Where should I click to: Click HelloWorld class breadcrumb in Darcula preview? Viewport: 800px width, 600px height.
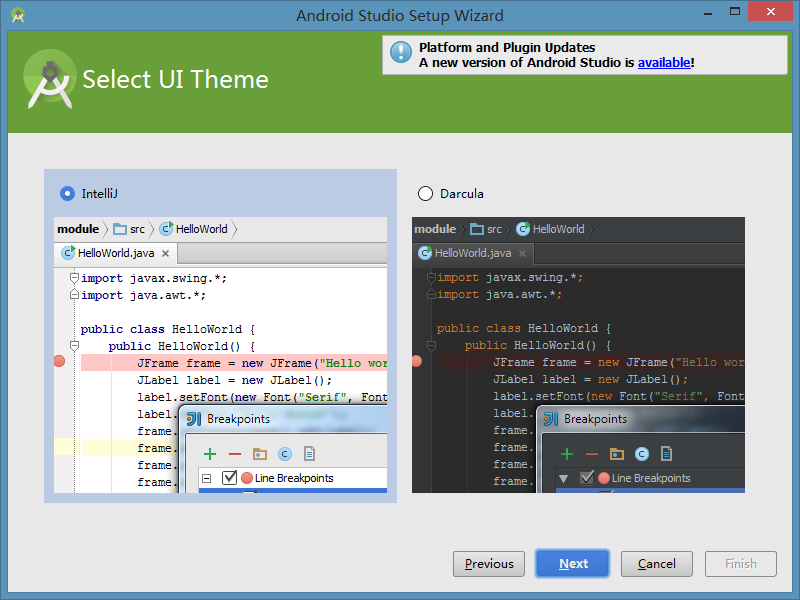(551, 229)
